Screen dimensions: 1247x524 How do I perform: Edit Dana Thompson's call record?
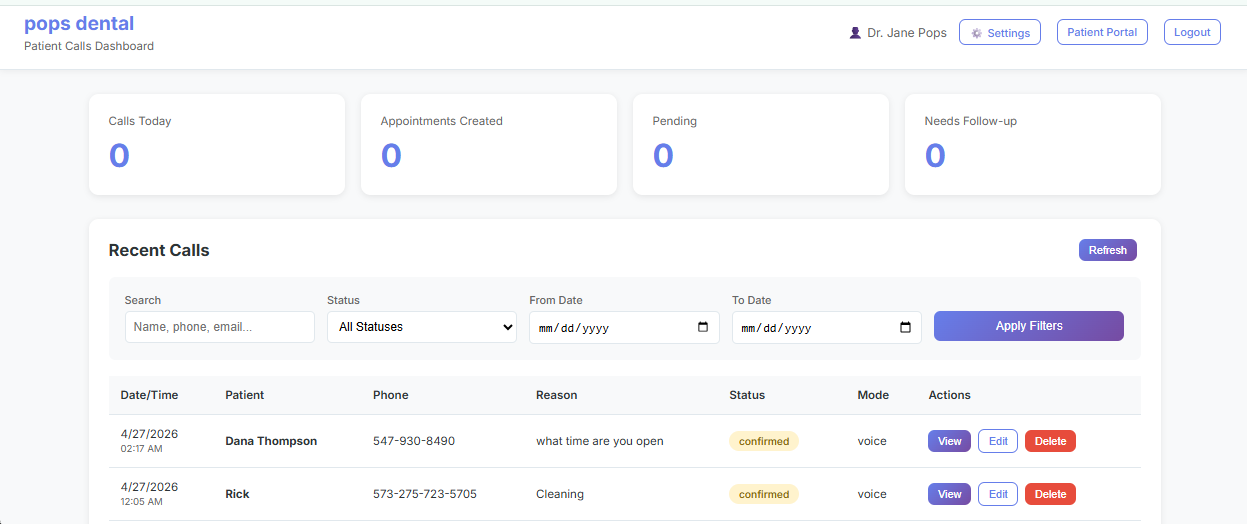pos(997,441)
